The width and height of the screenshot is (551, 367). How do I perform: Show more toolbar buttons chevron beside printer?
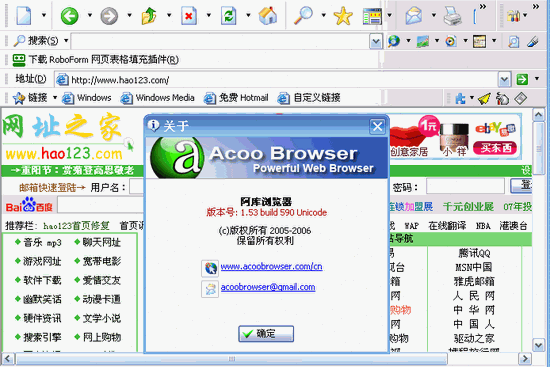coord(483,6)
